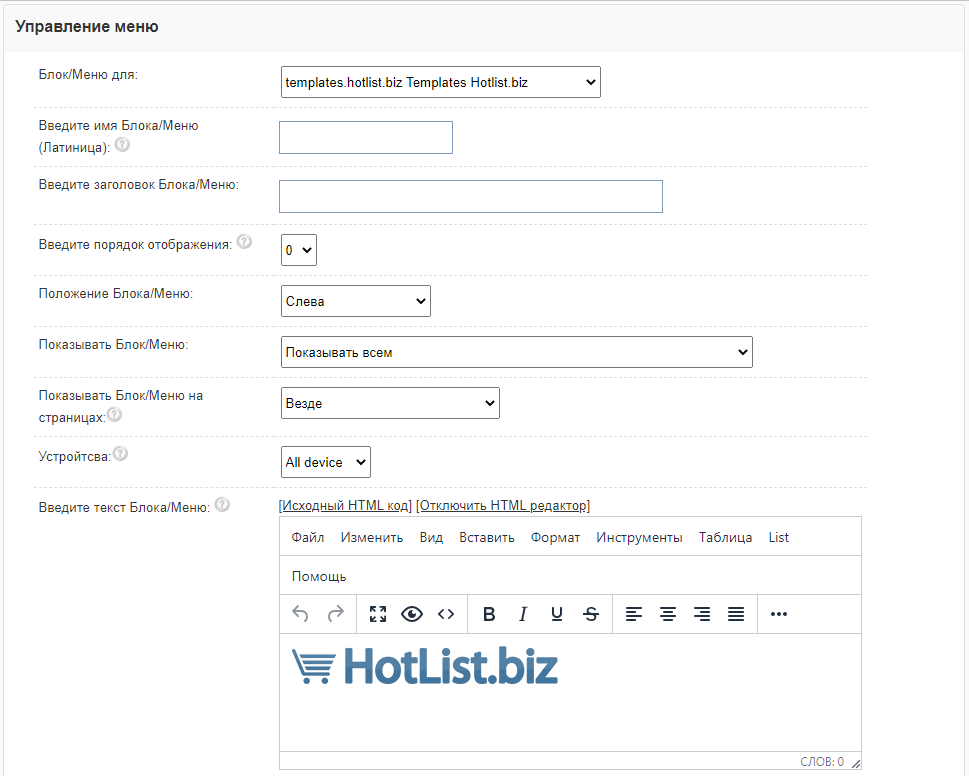The height and width of the screenshot is (776, 969).
Task: Toggle italic formatting
Action: (522, 614)
